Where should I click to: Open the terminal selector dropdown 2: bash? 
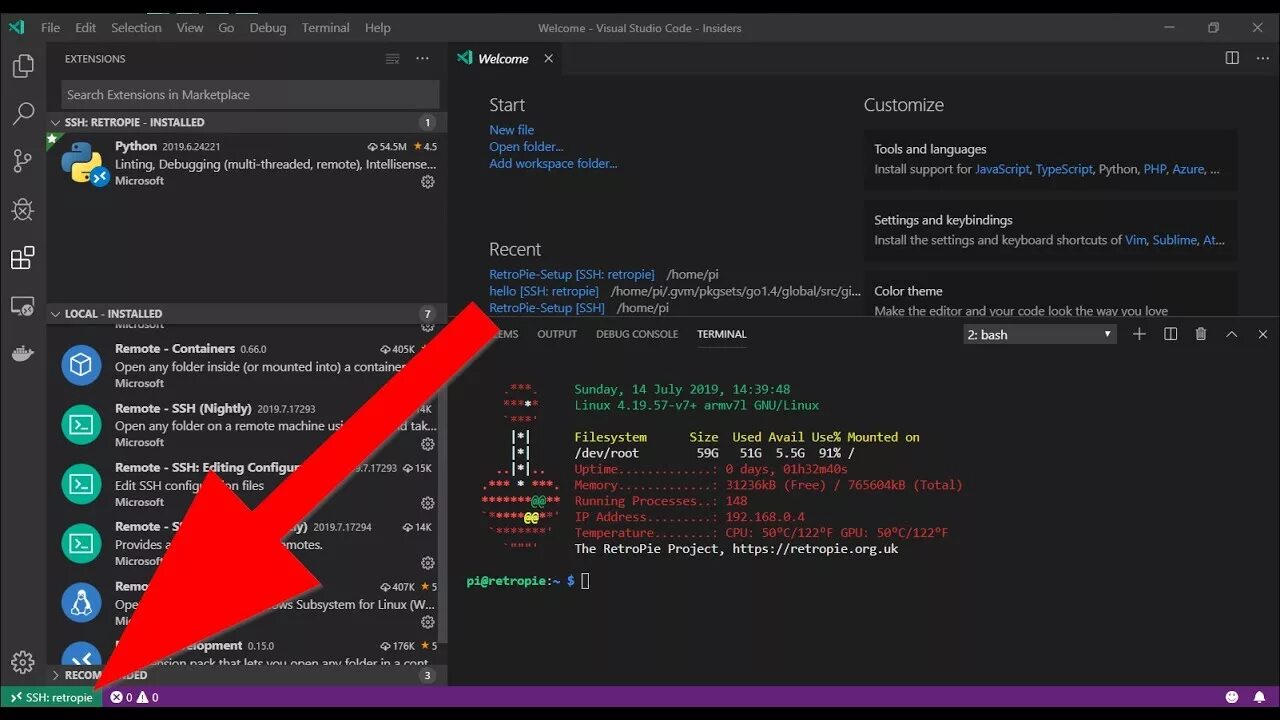1040,334
